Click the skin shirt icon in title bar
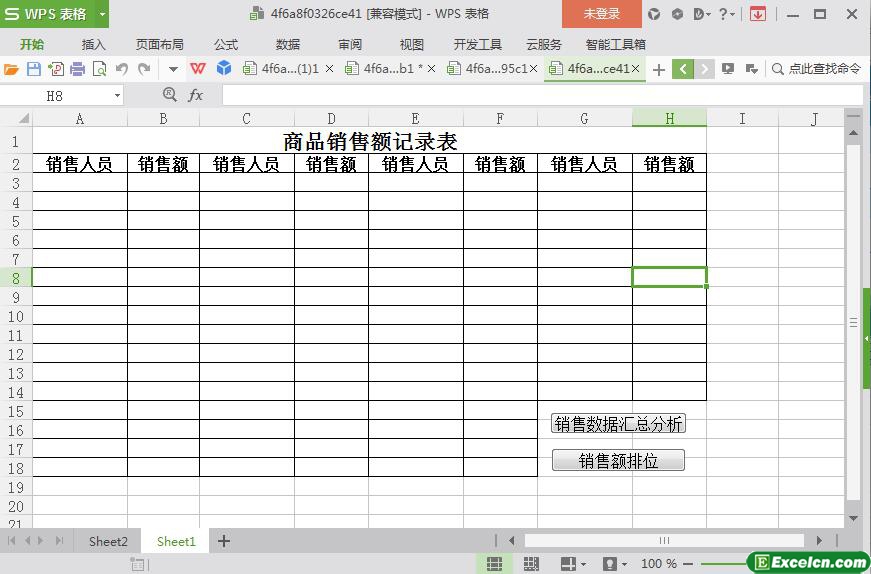Image resolution: width=871 pixels, height=574 pixels. (x=654, y=14)
